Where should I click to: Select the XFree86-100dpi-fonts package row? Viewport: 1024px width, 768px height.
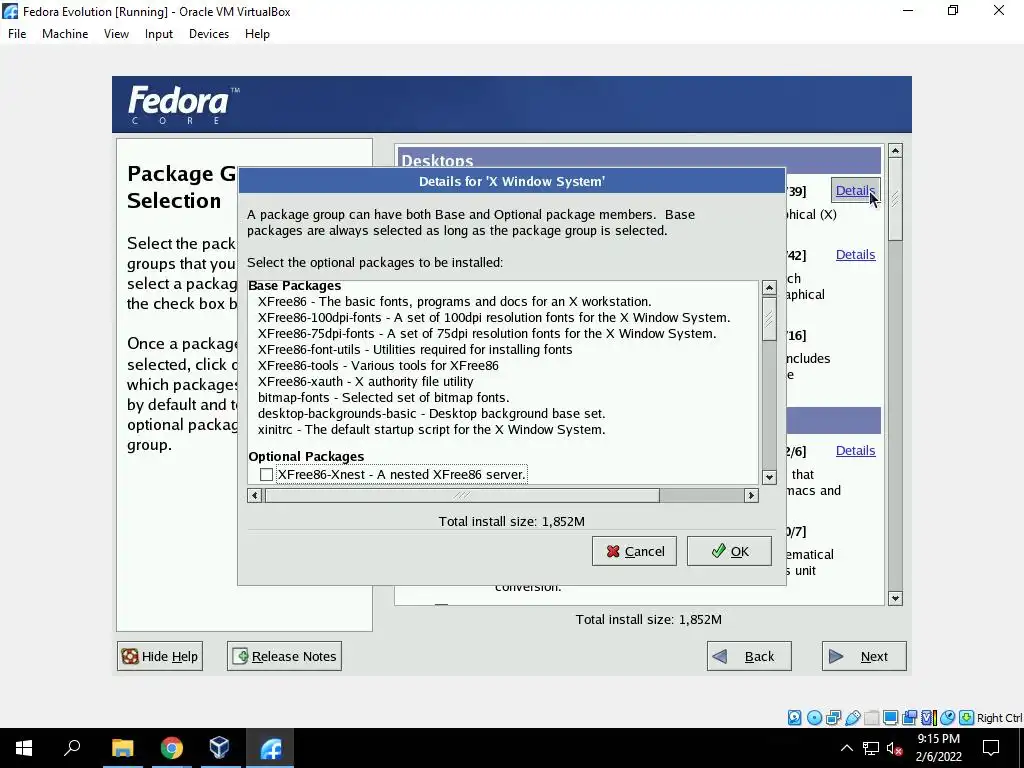coord(494,317)
